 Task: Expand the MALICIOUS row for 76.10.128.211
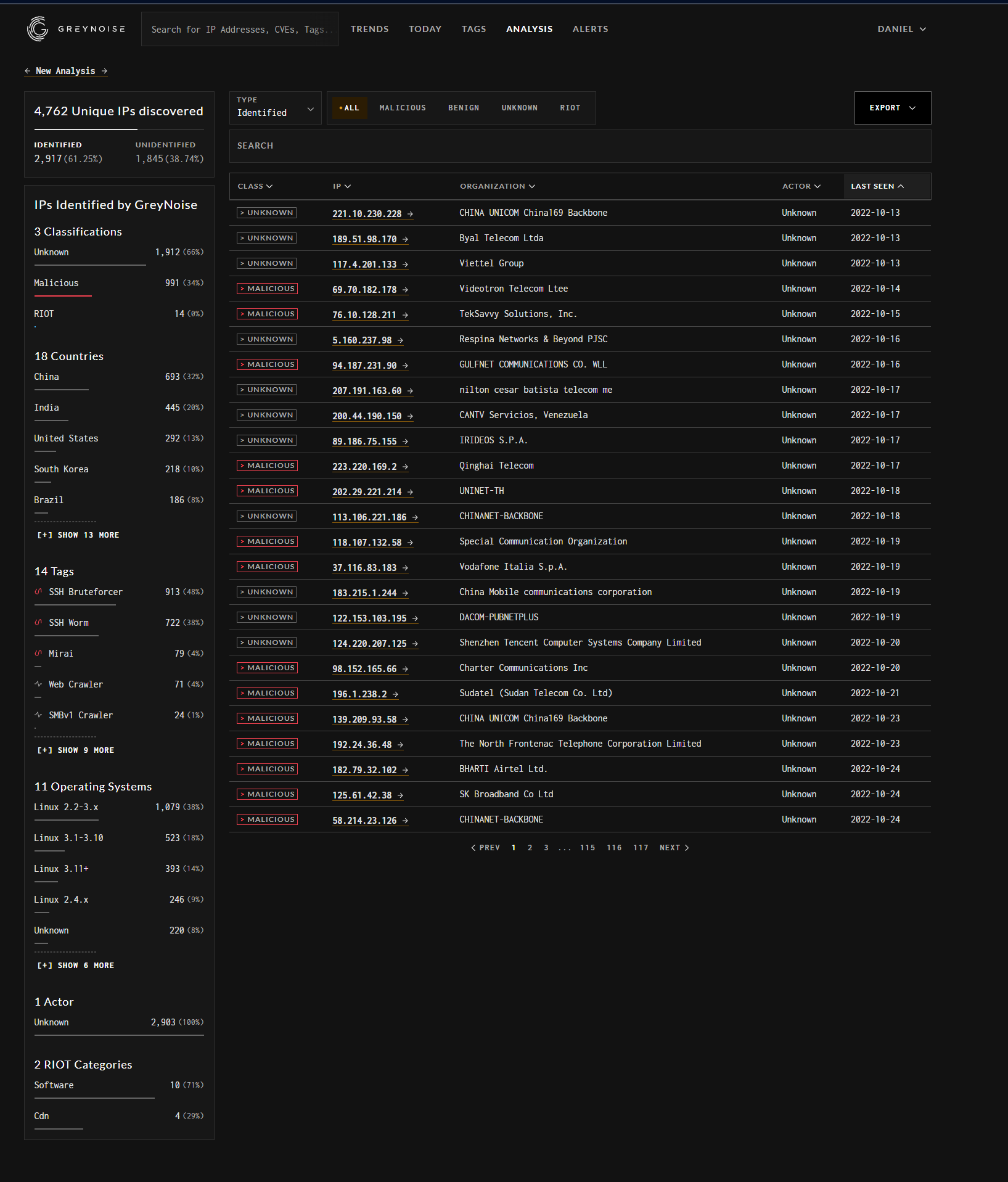pyautogui.click(x=267, y=314)
